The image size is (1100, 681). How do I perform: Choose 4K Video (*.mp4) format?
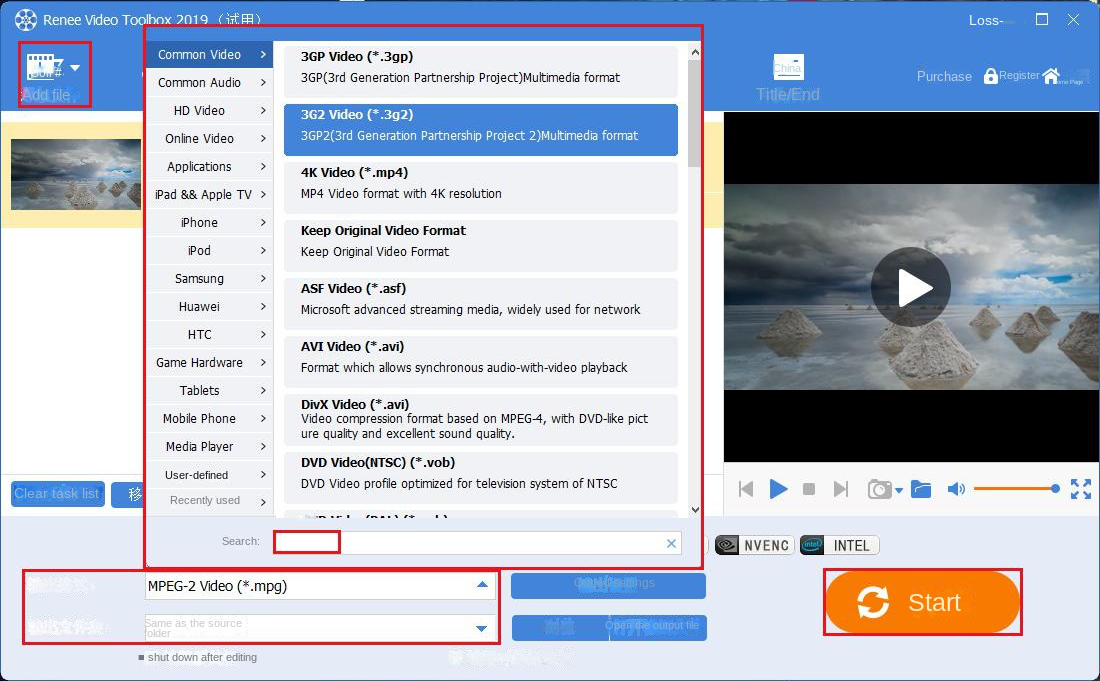(481, 188)
